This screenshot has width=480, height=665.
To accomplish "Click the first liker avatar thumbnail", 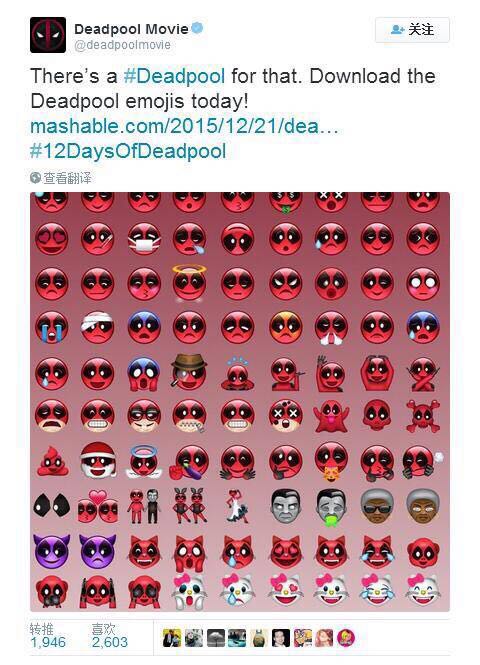I will [172, 638].
